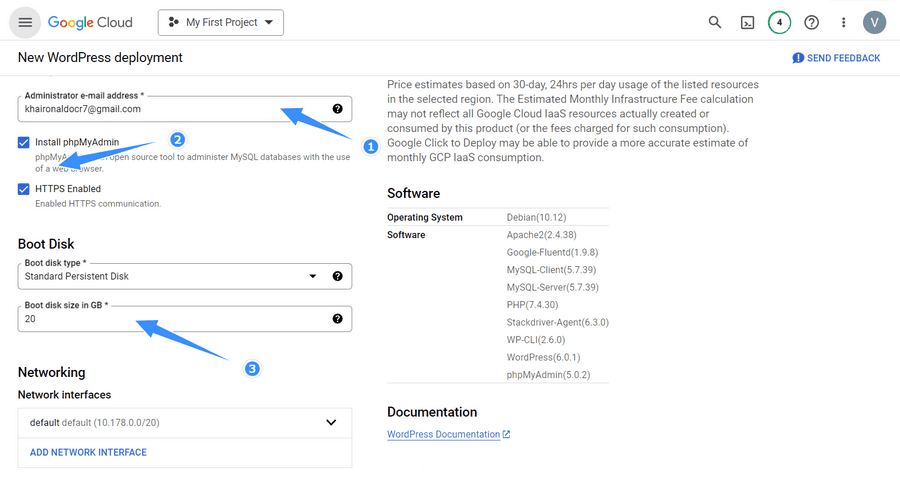This screenshot has height=492, width=900.
Task: Click help icon for administrator e-mail
Action: [338, 109]
